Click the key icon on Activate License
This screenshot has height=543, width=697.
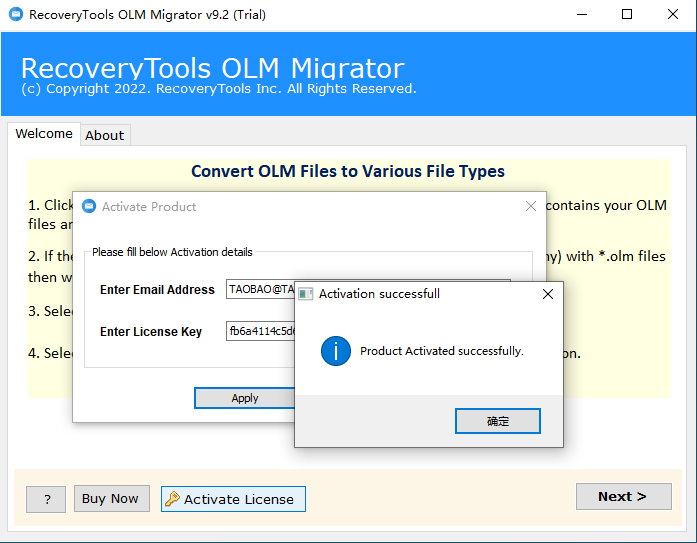coord(172,499)
